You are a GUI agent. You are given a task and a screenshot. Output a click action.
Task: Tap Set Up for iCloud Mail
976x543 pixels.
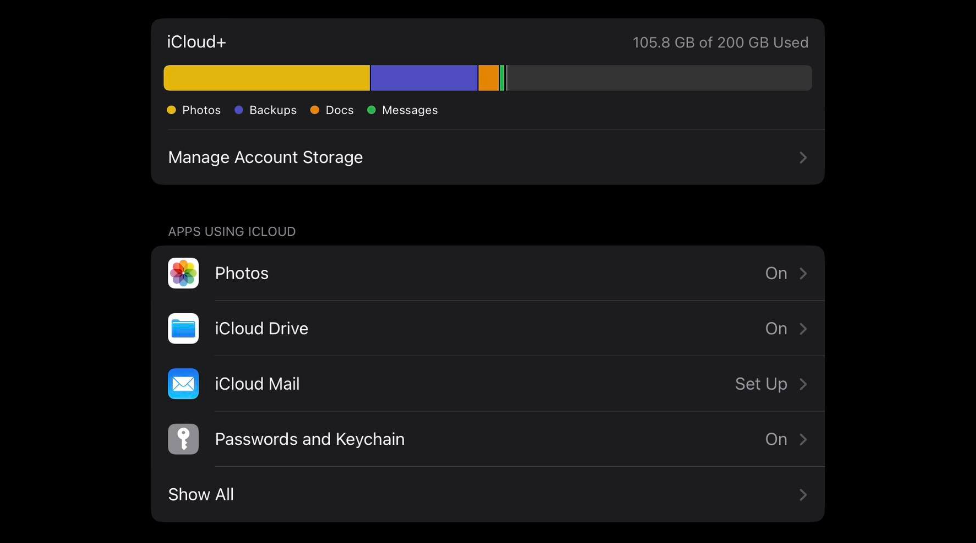pyautogui.click(x=761, y=384)
